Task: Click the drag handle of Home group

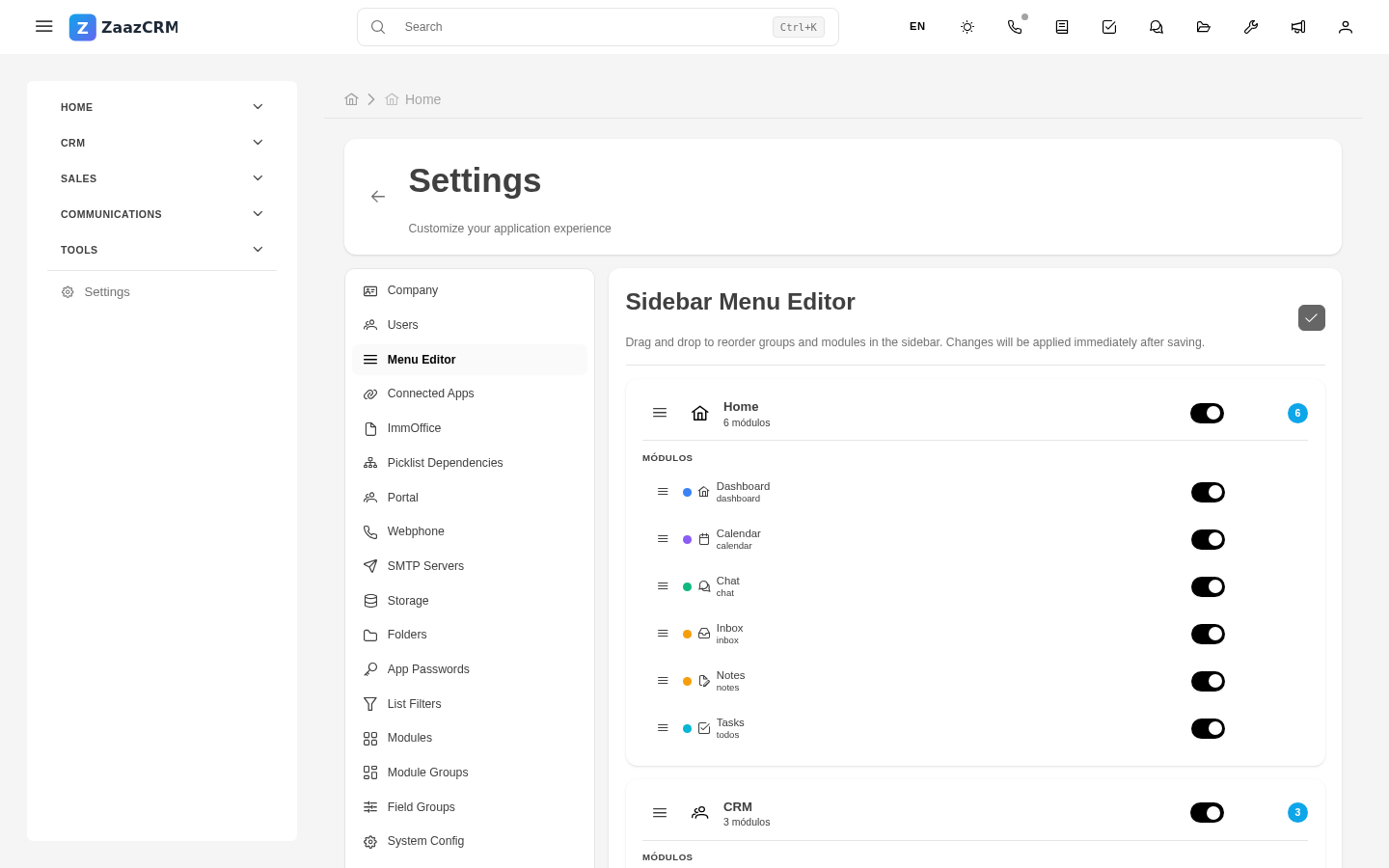Action: click(x=660, y=413)
